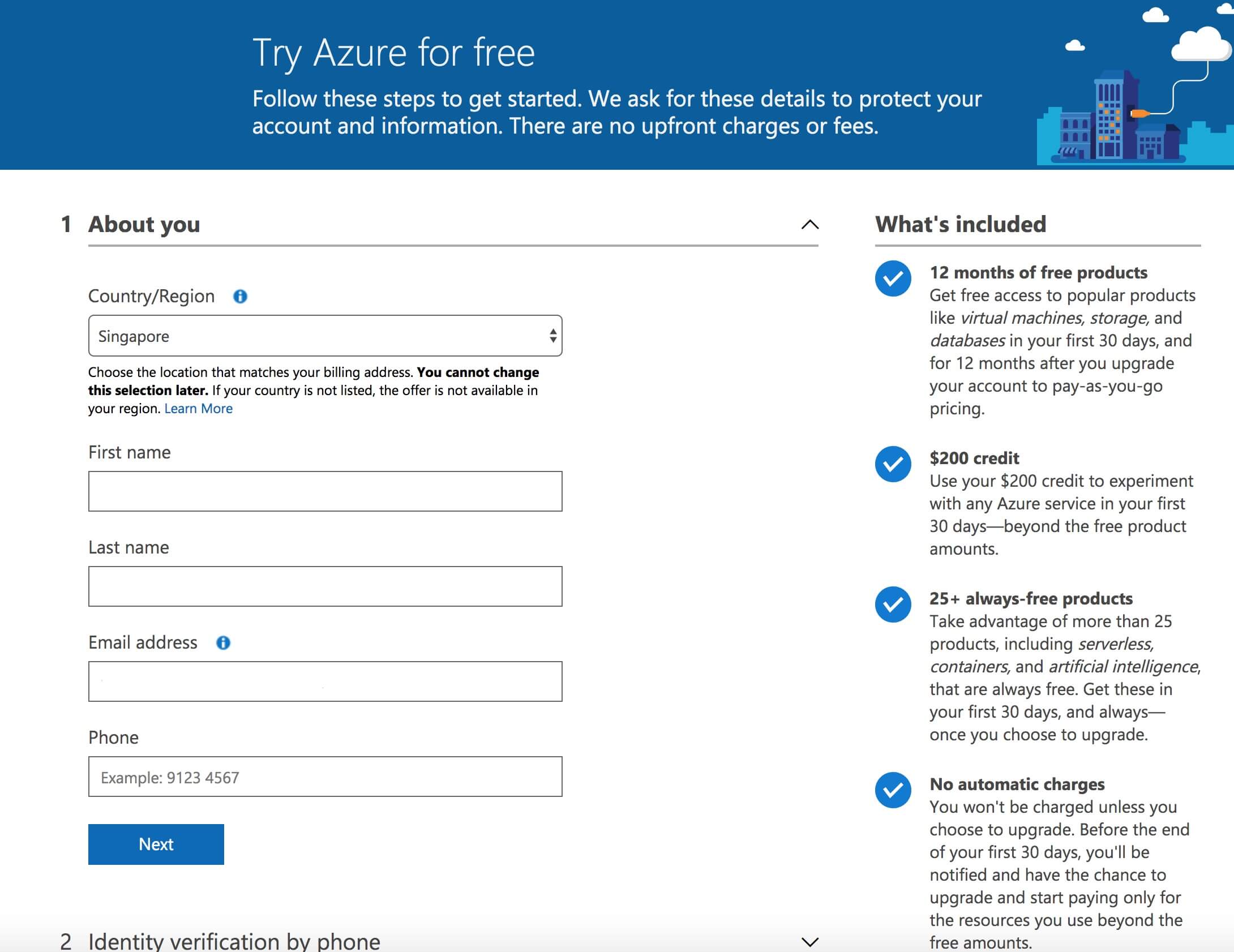Click the Try Azure for free heading

(x=393, y=53)
